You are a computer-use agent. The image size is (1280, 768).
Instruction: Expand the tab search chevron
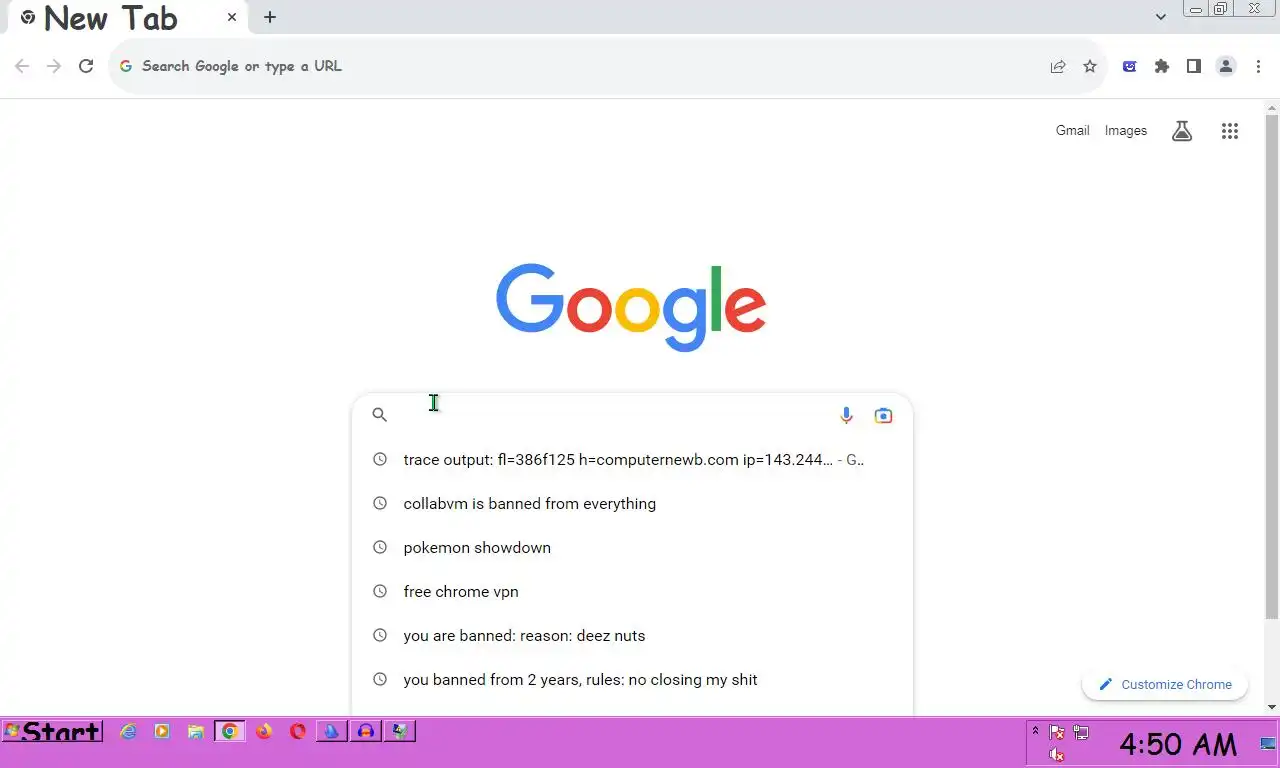click(1160, 17)
